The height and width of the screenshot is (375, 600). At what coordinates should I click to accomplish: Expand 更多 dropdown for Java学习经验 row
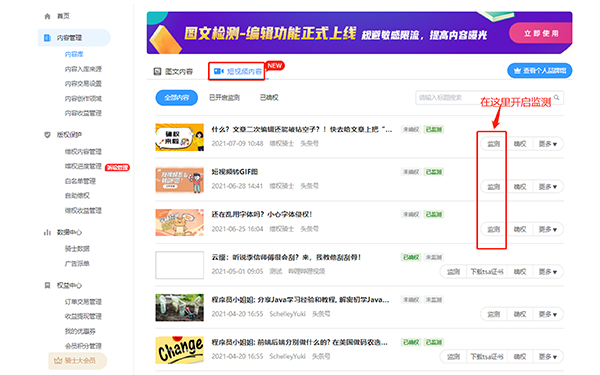pyautogui.click(x=548, y=314)
